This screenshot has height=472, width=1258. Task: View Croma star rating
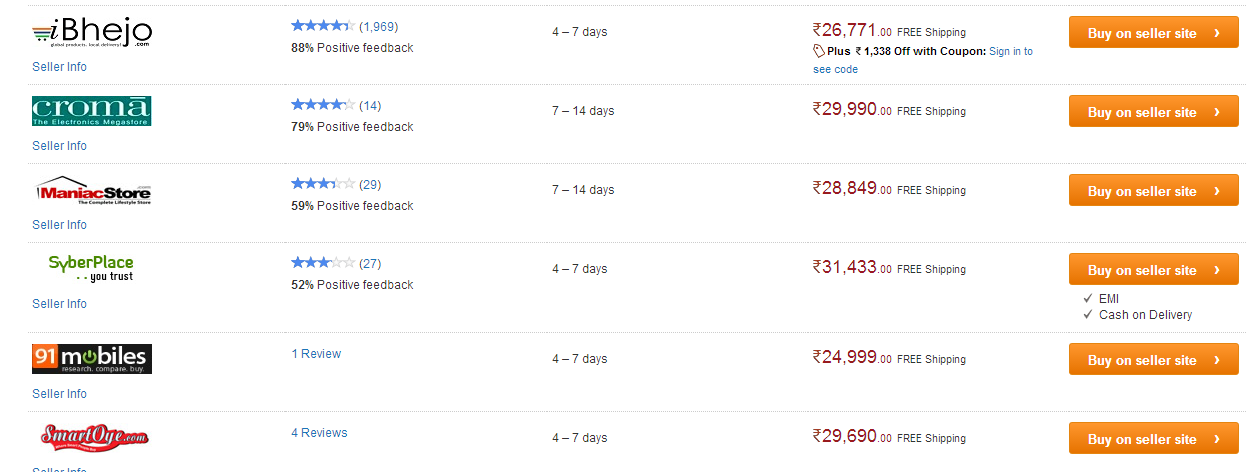click(322, 105)
